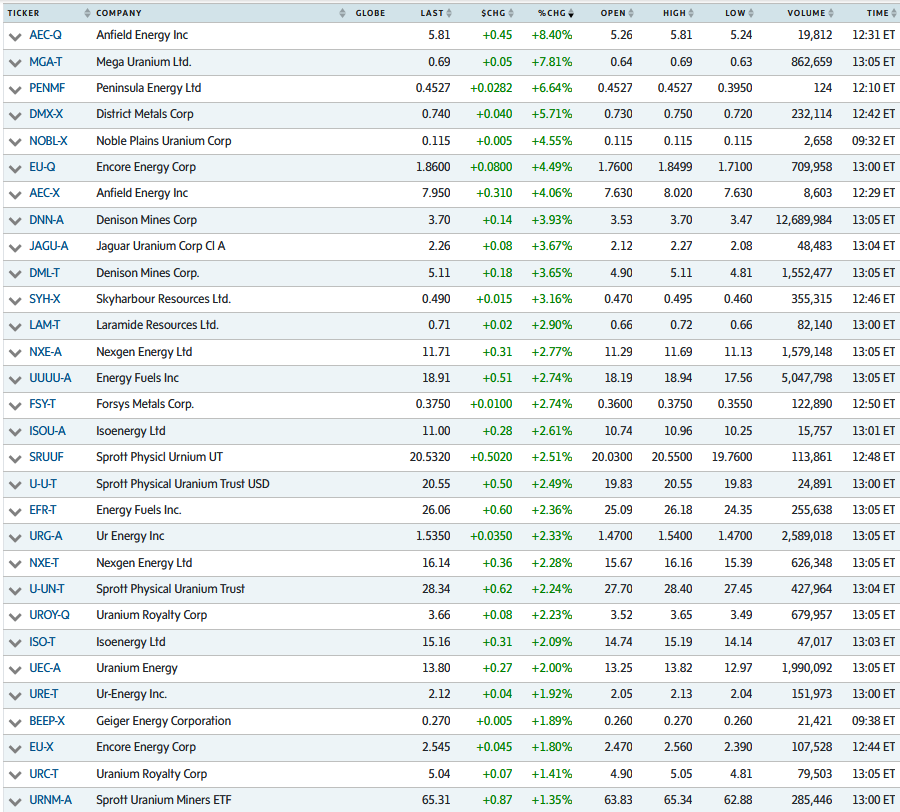Expand the NOBL-X row chevron
The image size is (900, 812).
(15, 142)
